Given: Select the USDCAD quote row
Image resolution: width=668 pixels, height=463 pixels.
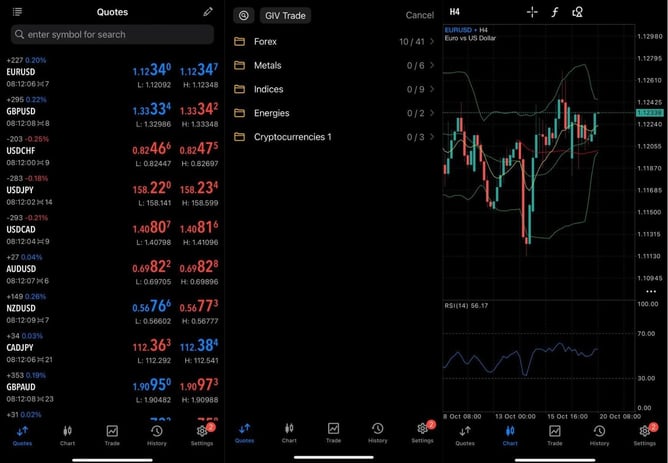Looking at the screenshot, I should point(112,230).
